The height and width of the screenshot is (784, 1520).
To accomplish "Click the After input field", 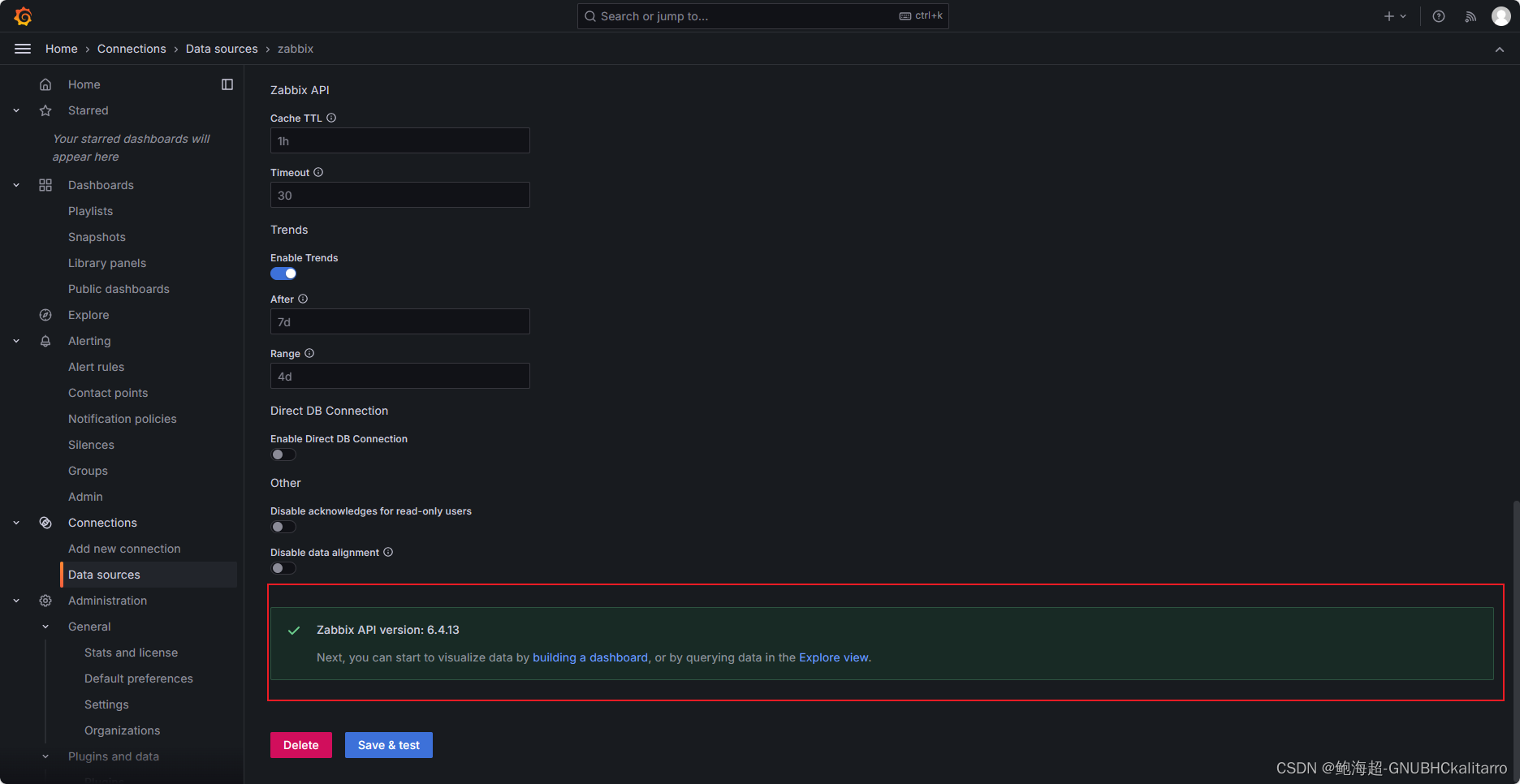I will [399, 321].
